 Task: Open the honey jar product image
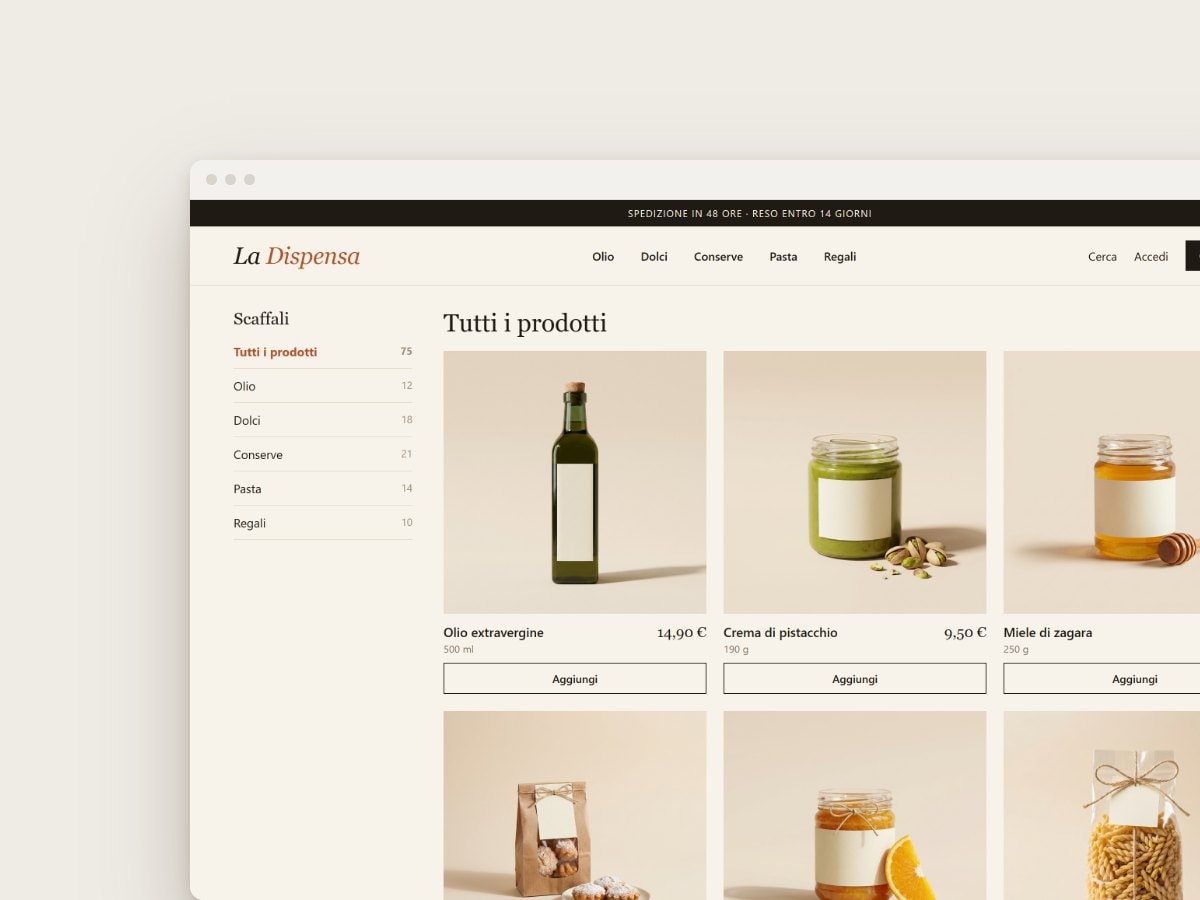1102,482
